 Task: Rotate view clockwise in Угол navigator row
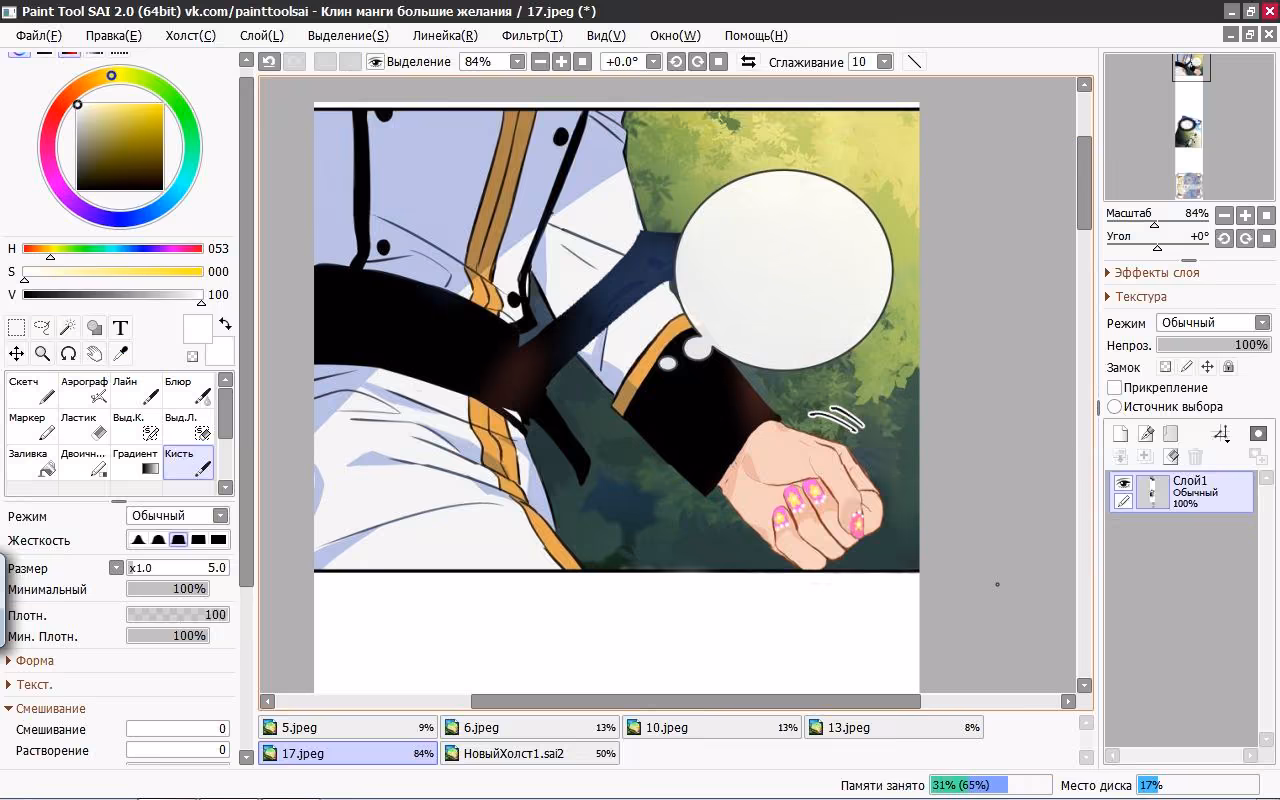(1245, 238)
